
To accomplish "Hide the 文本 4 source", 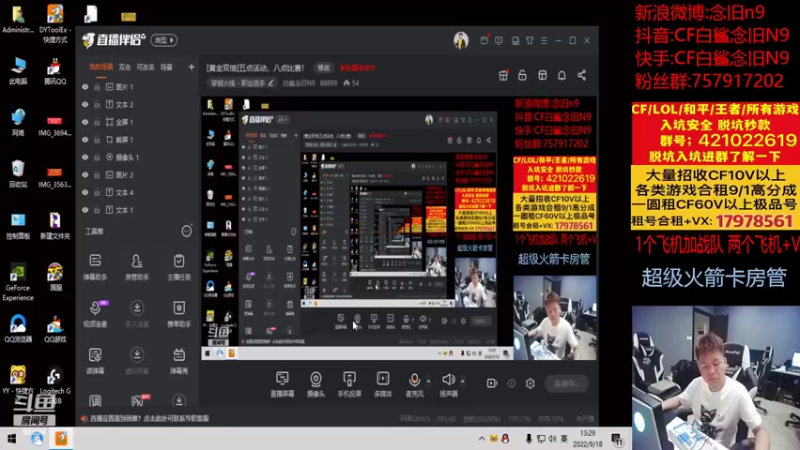I will point(85,192).
